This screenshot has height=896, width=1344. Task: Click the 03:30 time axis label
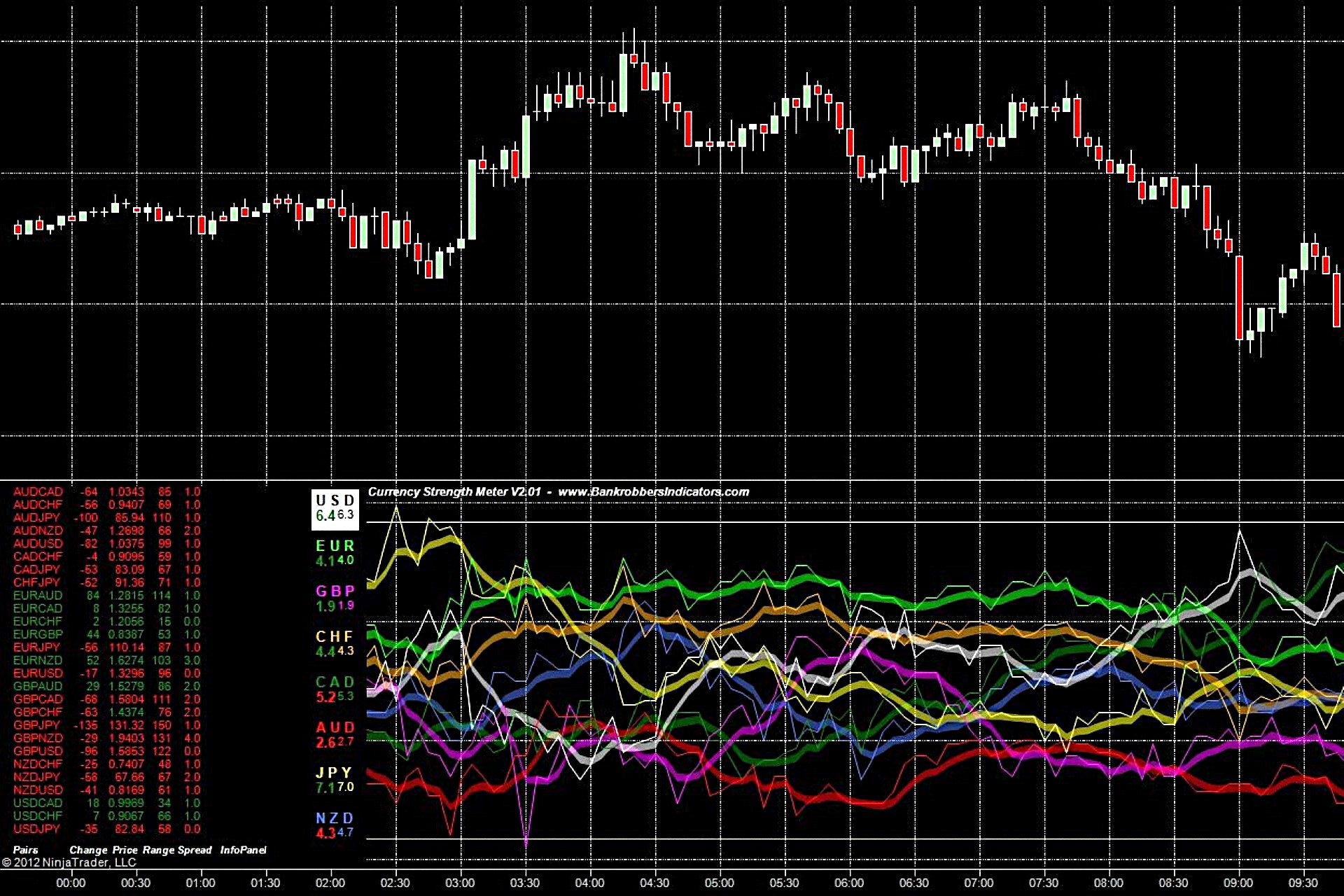(x=524, y=883)
